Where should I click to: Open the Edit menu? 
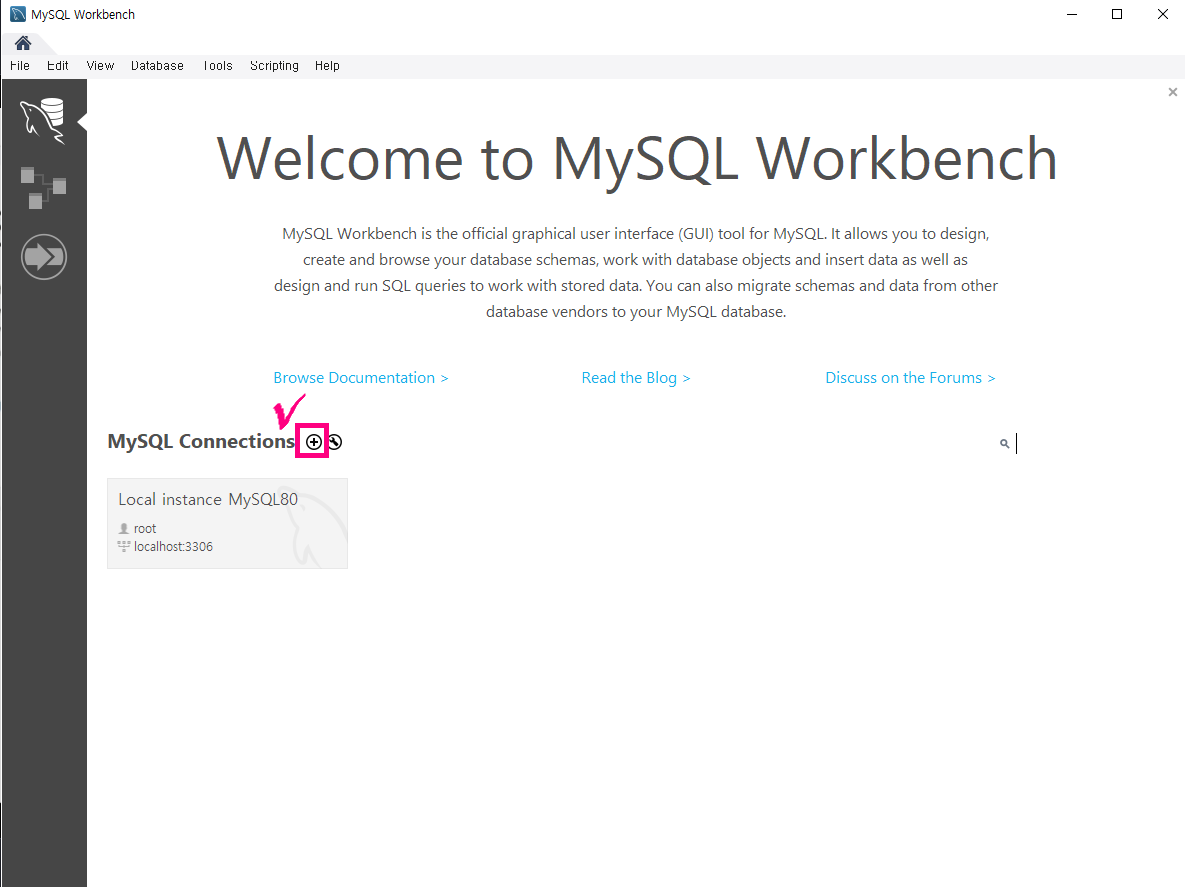[x=57, y=66]
